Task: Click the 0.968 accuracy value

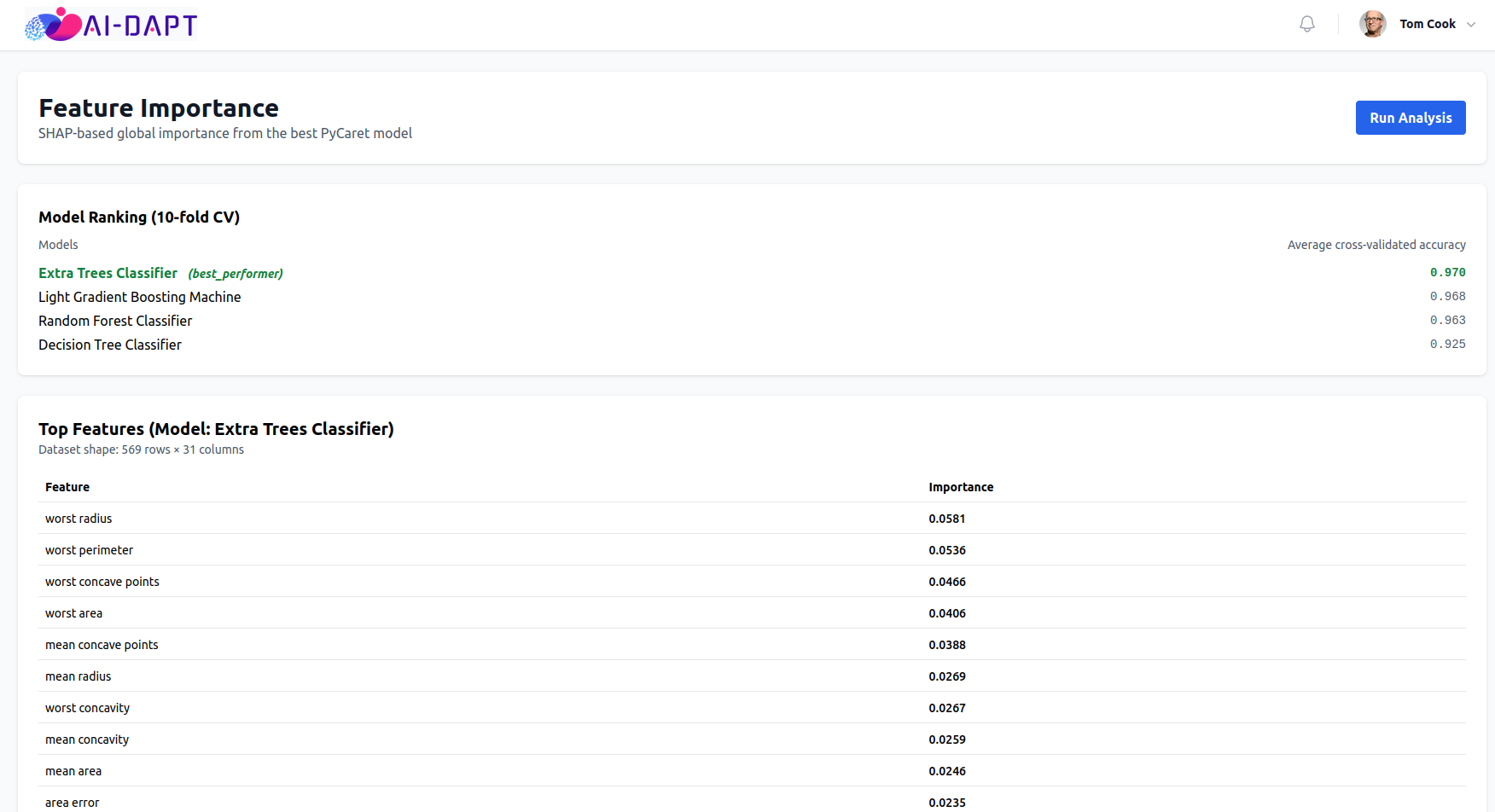Action: click(1447, 297)
